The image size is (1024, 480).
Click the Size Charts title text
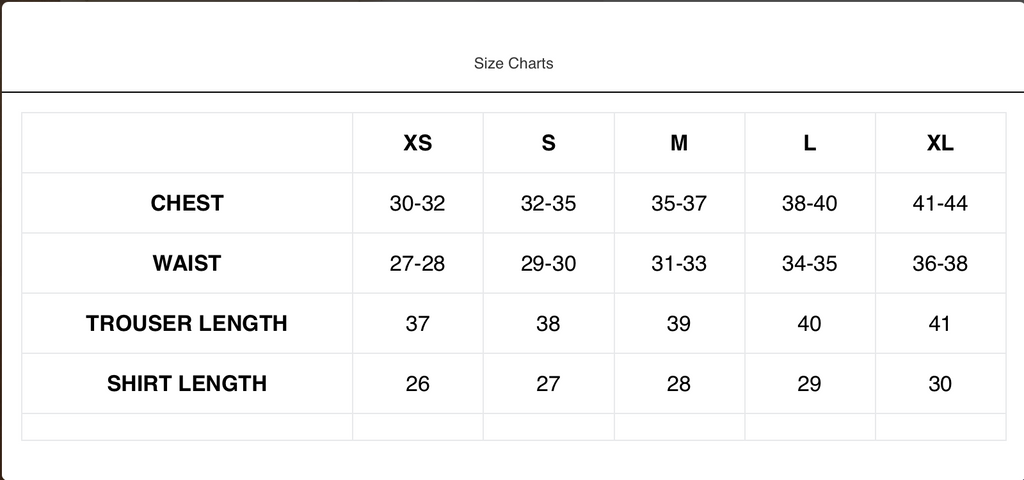click(x=513, y=63)
